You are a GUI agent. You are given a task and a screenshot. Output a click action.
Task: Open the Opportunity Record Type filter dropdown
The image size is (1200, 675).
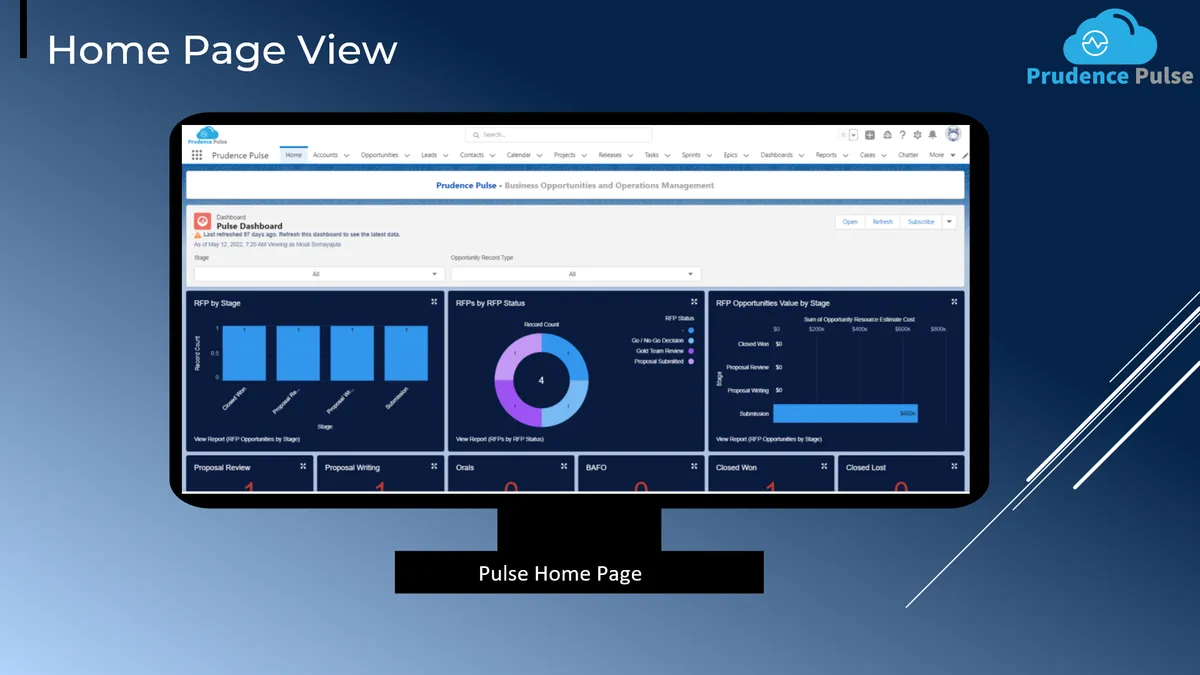pyautogui.click(x=576, y=274)
